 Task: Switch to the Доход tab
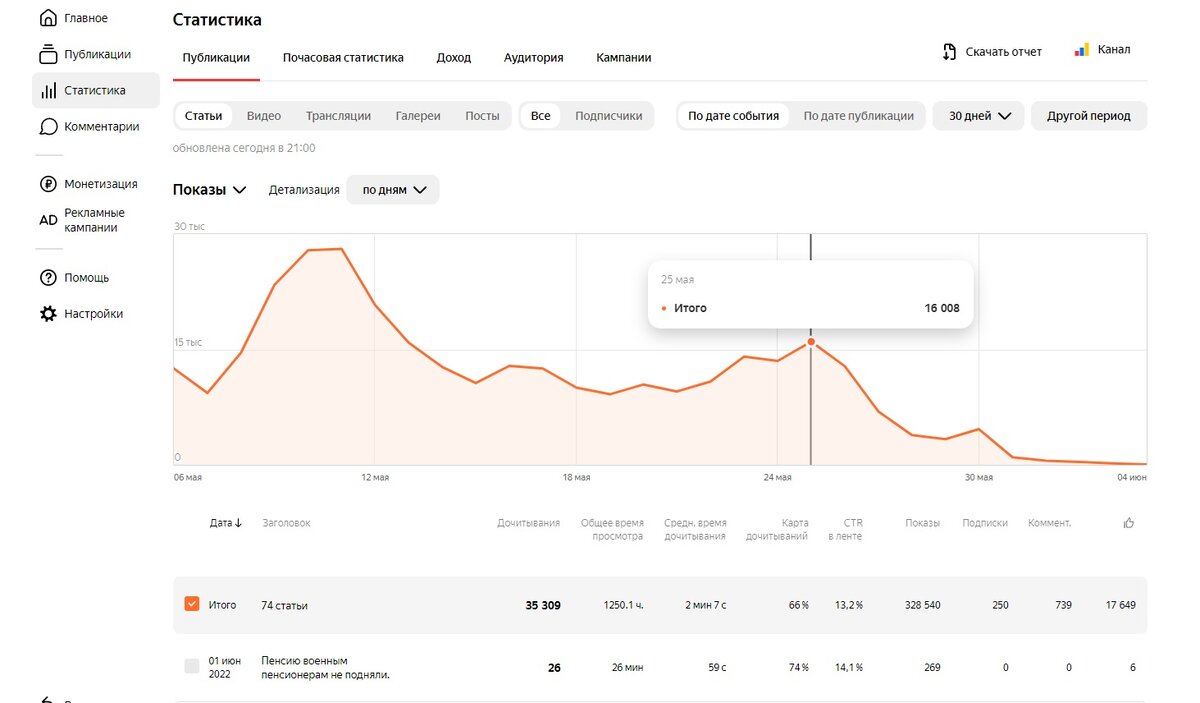454,58
